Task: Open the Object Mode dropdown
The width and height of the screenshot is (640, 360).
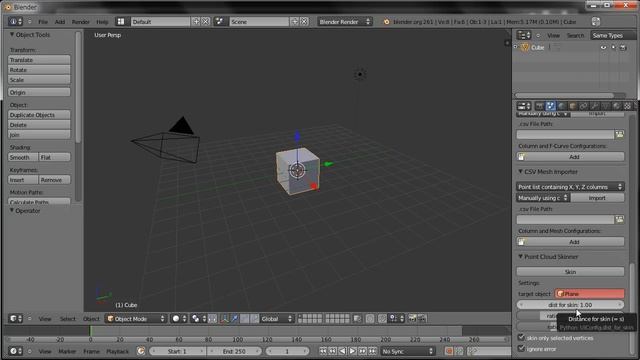Action: 136,319
